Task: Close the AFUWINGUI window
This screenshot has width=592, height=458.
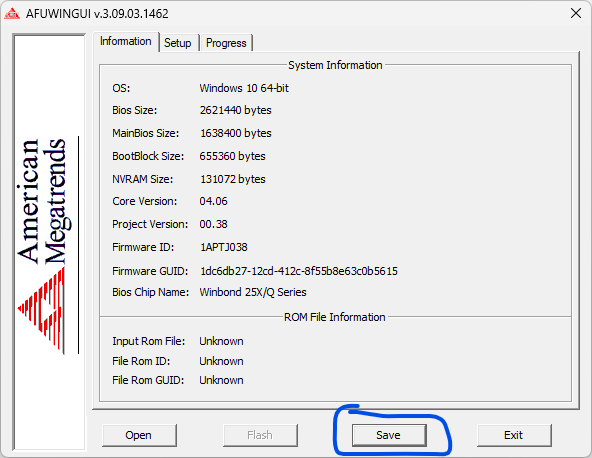Action: click(576, 14)
